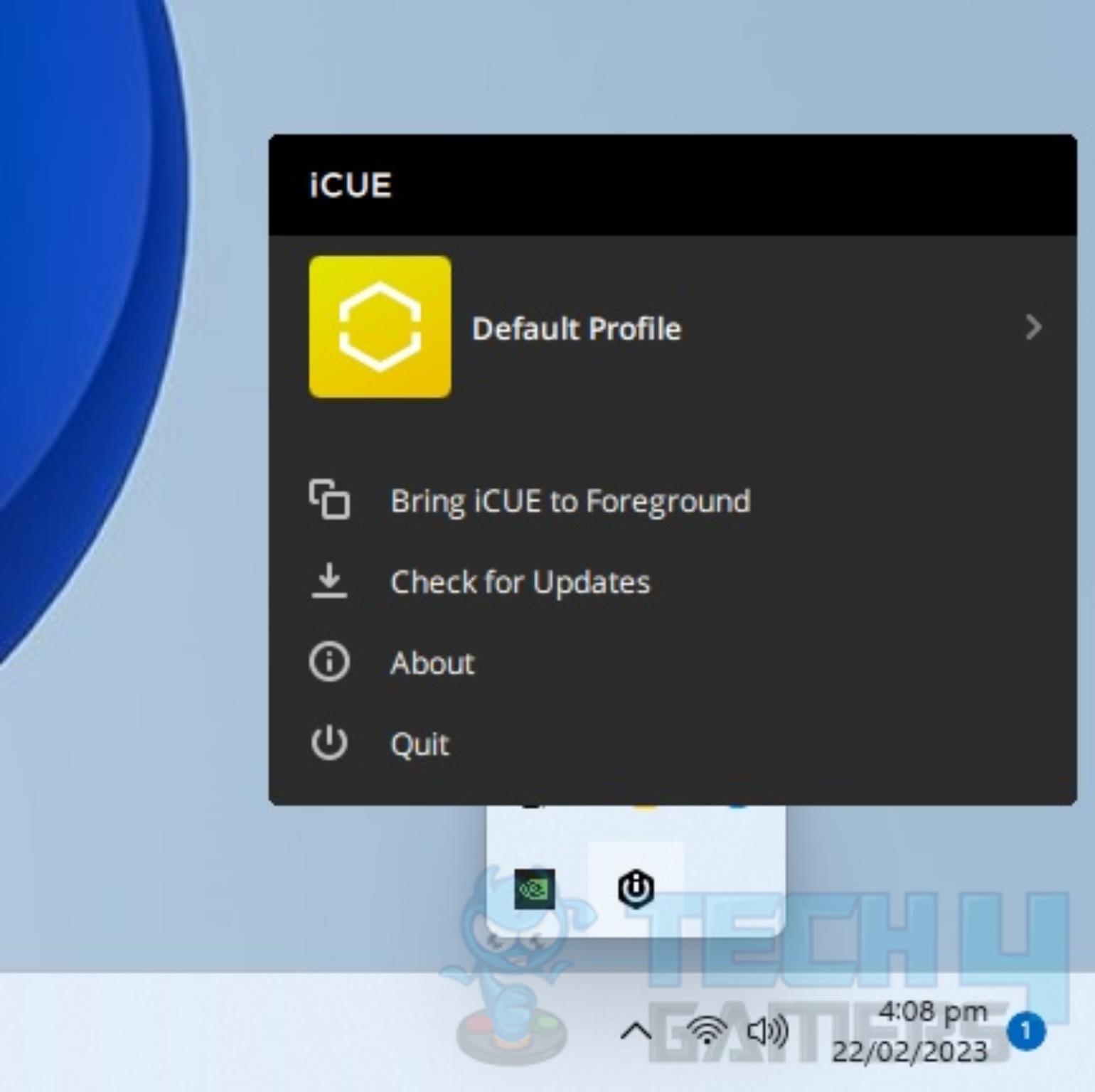Image resolution: width=1095 pixels, height=1092 pixels.
Task: Click the Check for Updates download icon
Action: tap(329, 581)
